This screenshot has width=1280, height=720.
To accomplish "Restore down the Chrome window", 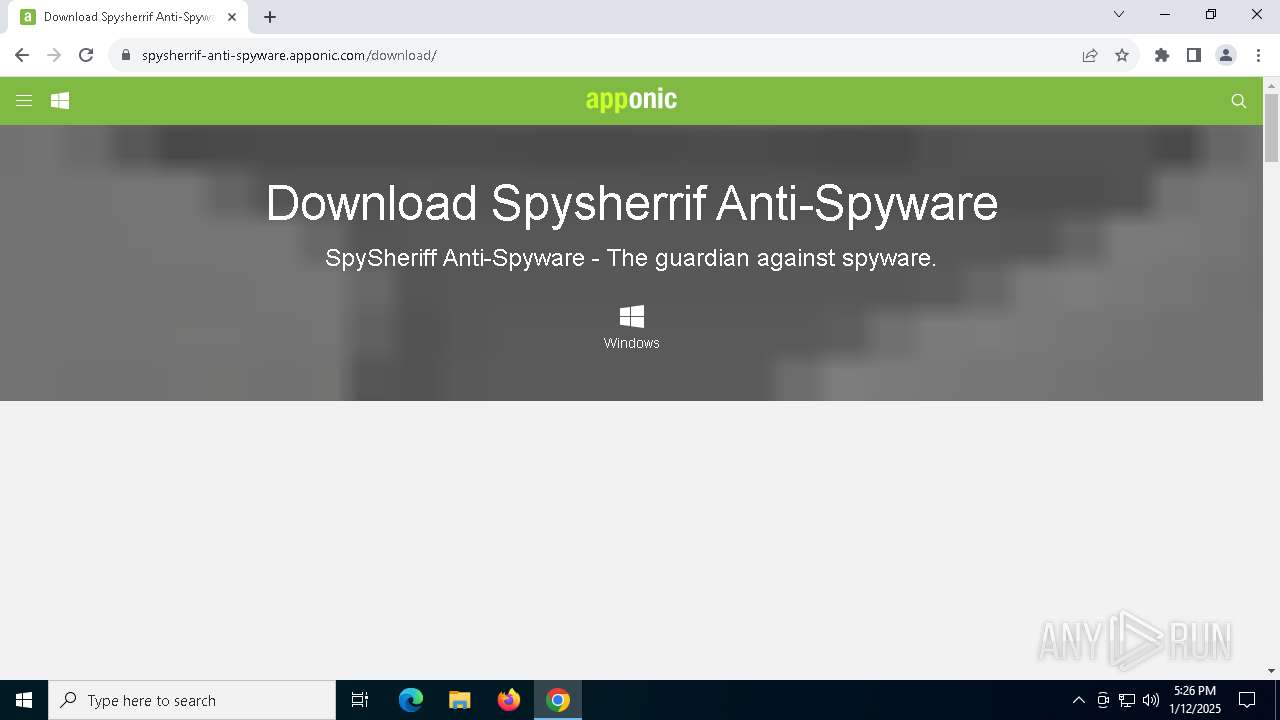I will tap(1211, 14).
